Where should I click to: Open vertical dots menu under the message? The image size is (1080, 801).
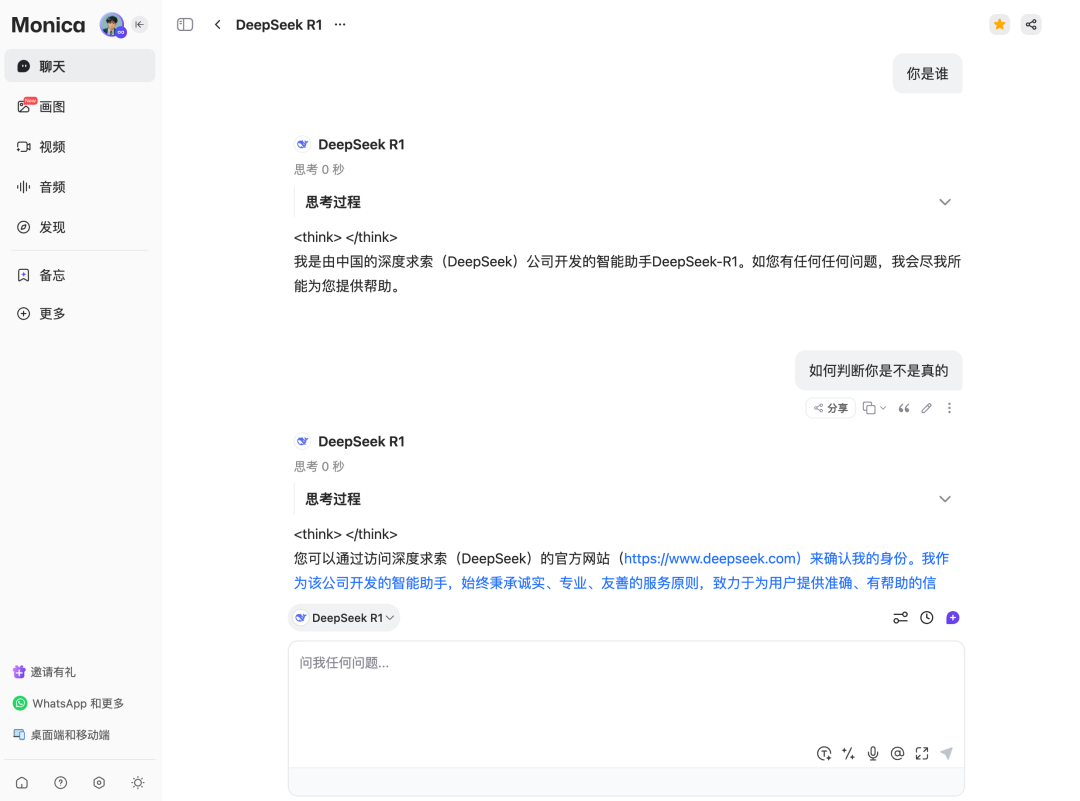coord(949,408)
